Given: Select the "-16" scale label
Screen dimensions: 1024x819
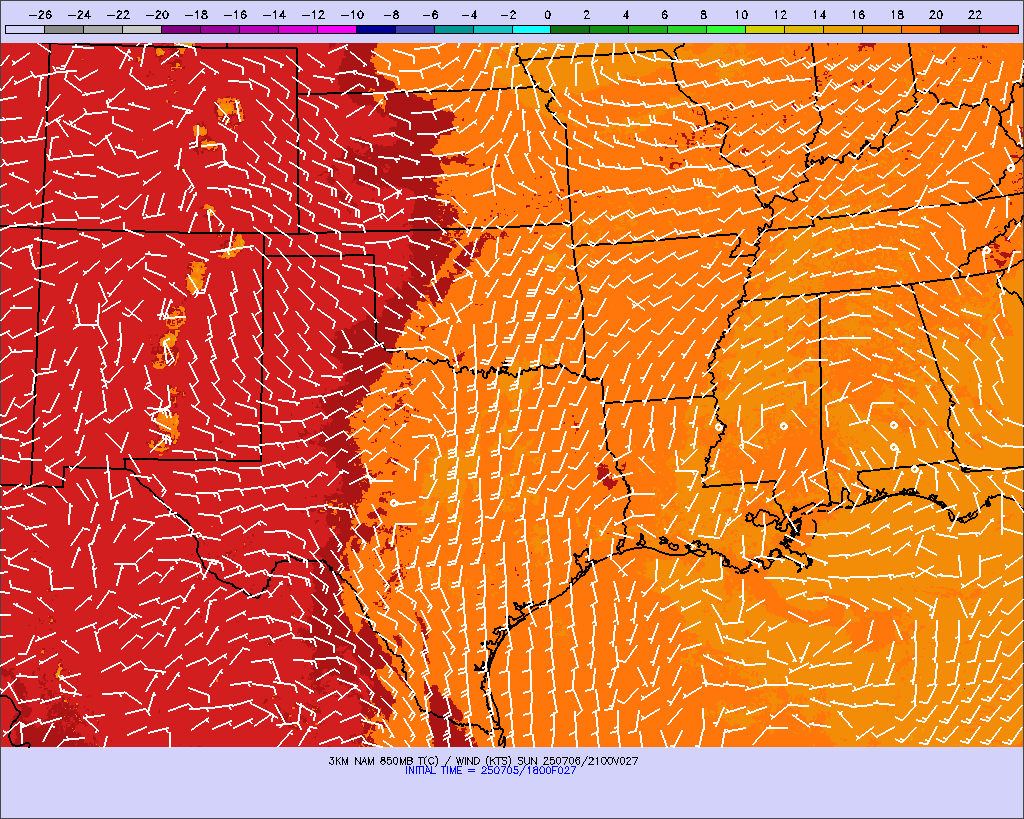Looking at the screenshot, I should click(236, 15).
